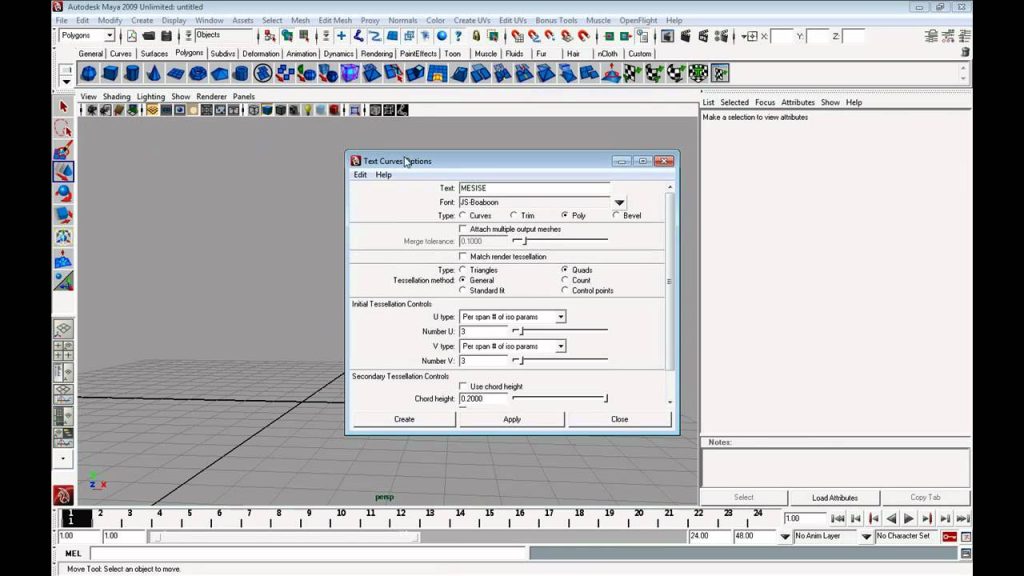
Task: Click the auto keyframe key icon
Action: tap(950, 536)
